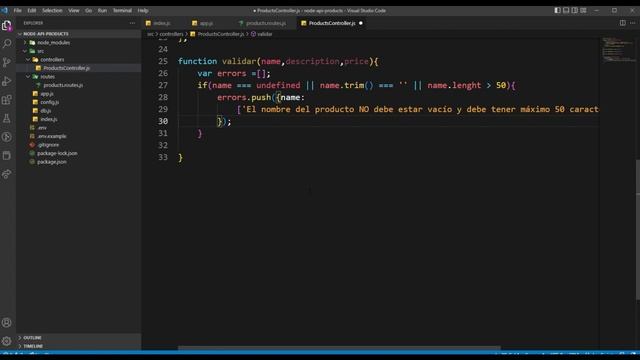Open the Edit menu
The image size is (640, 360).
[x=32, y=11]
